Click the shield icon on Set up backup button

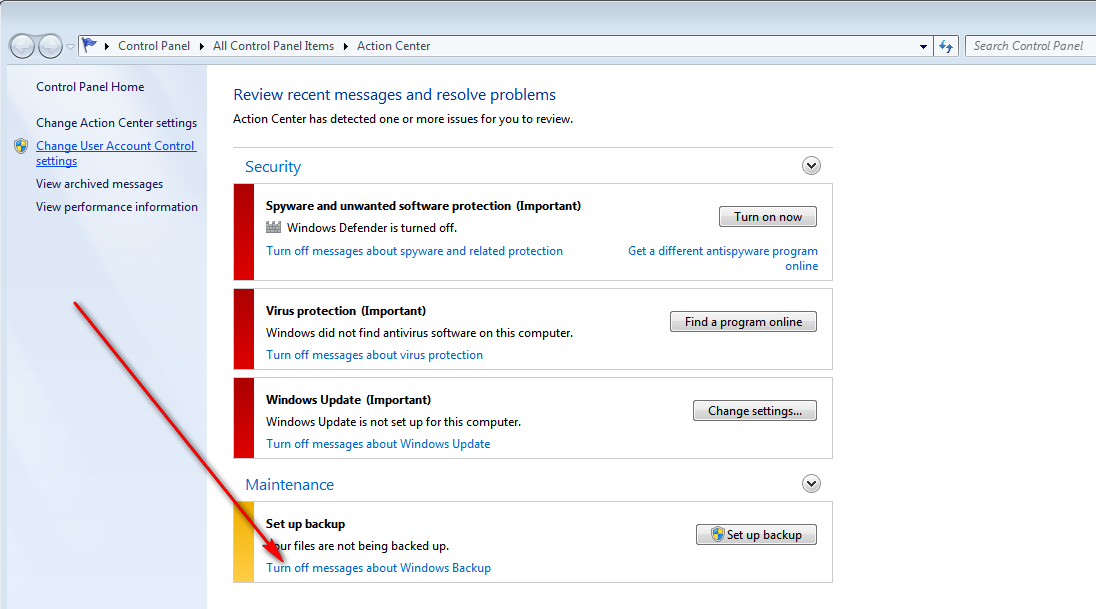pos(717,534)
